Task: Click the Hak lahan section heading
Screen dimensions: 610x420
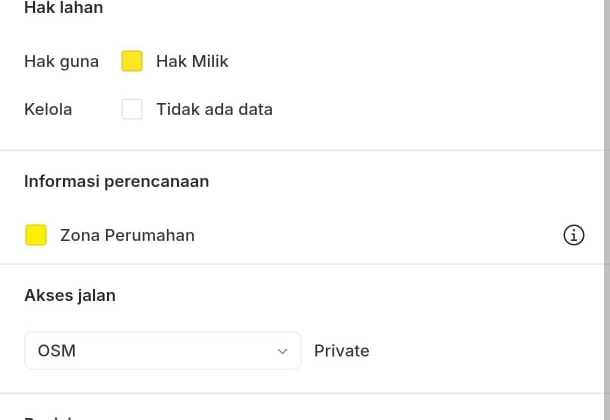Action: click(x=64, y=8)
